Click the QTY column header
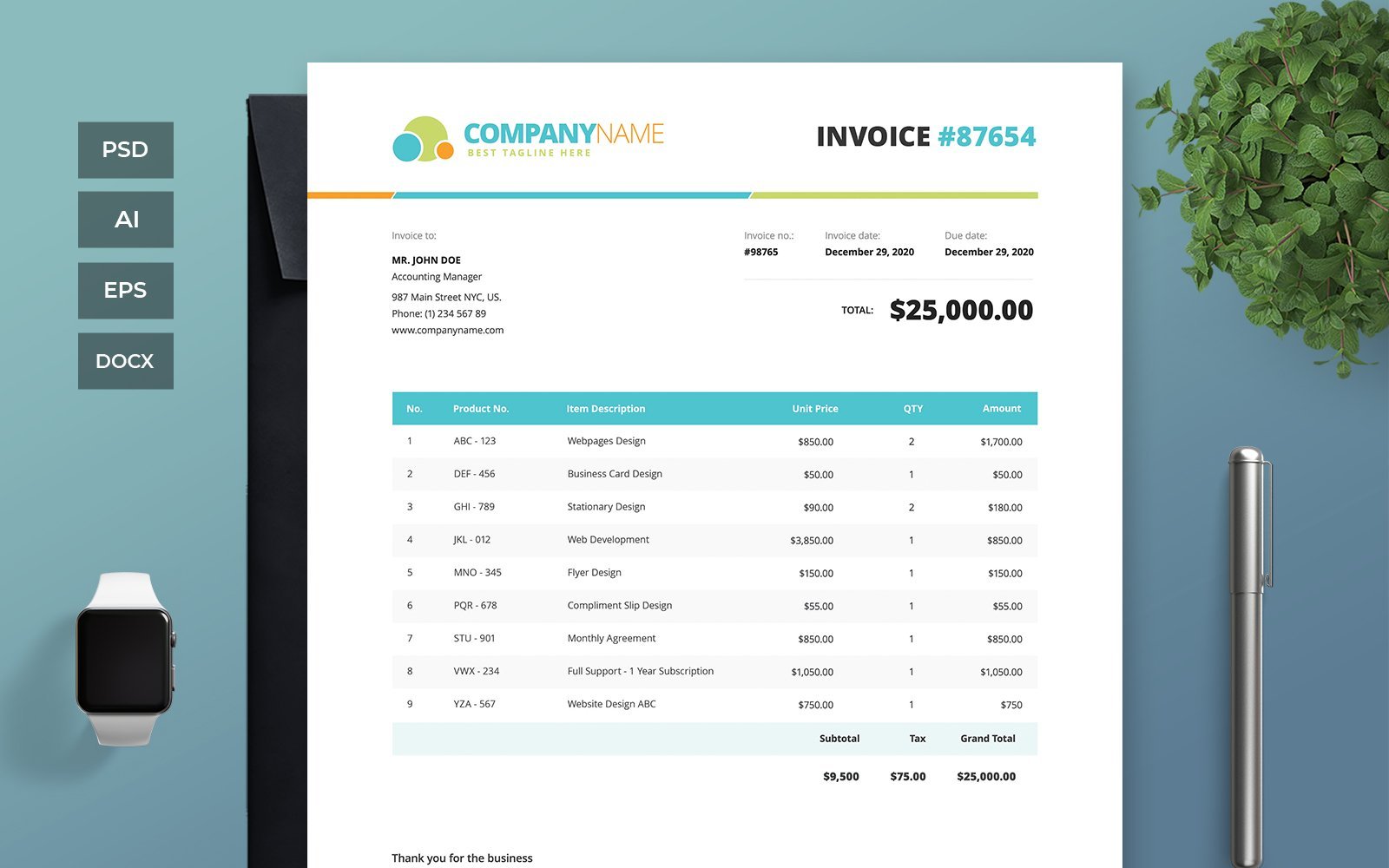The width and height of the screenshot is (1389, 868). [913, 409]
